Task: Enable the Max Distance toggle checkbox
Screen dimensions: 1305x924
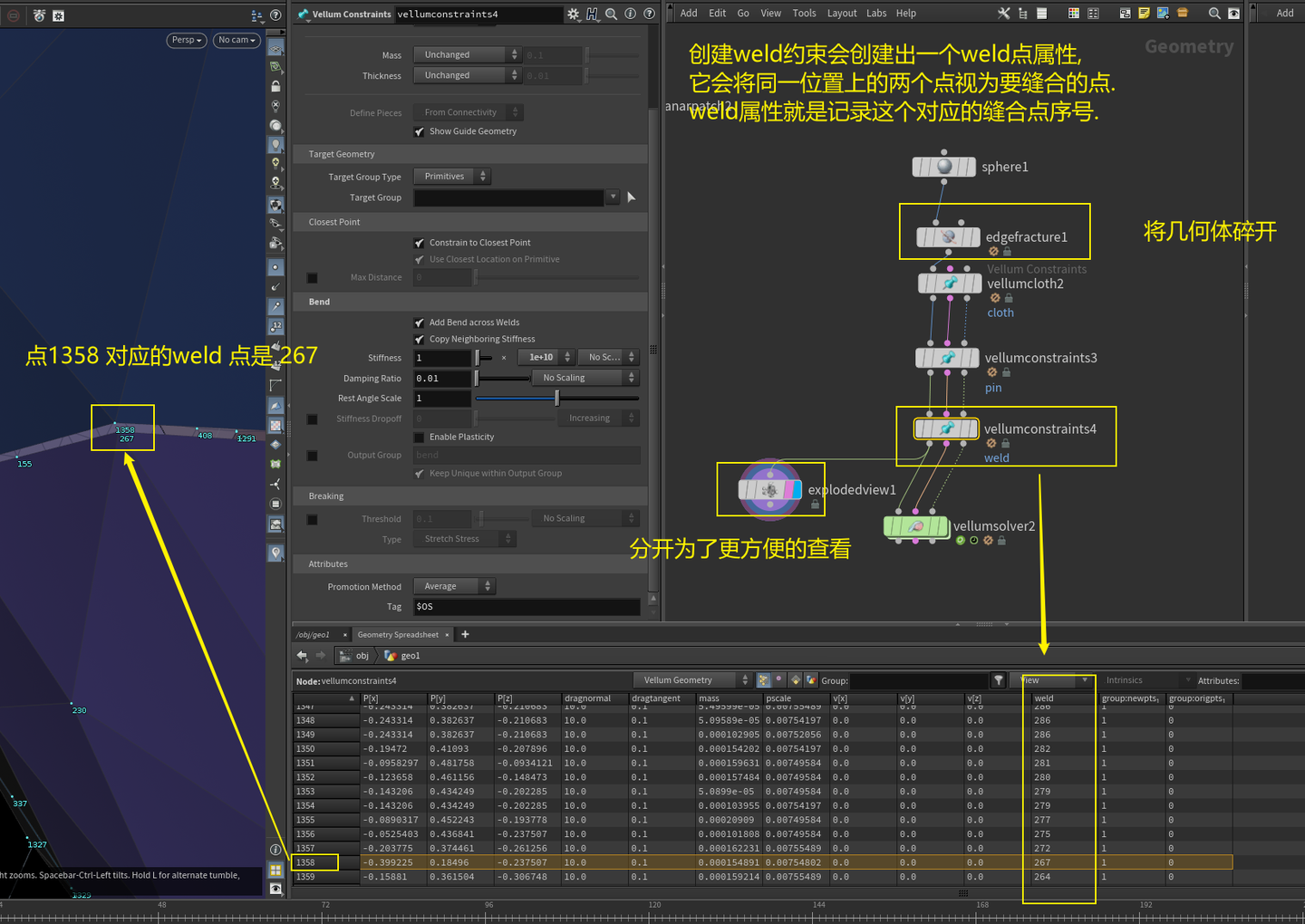Action: pyautogui.click(x=312, y=278)
